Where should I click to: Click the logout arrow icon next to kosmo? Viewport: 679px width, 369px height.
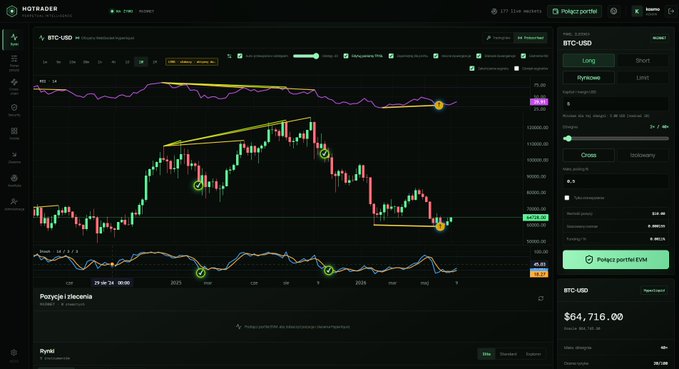(x=670, y=11)
